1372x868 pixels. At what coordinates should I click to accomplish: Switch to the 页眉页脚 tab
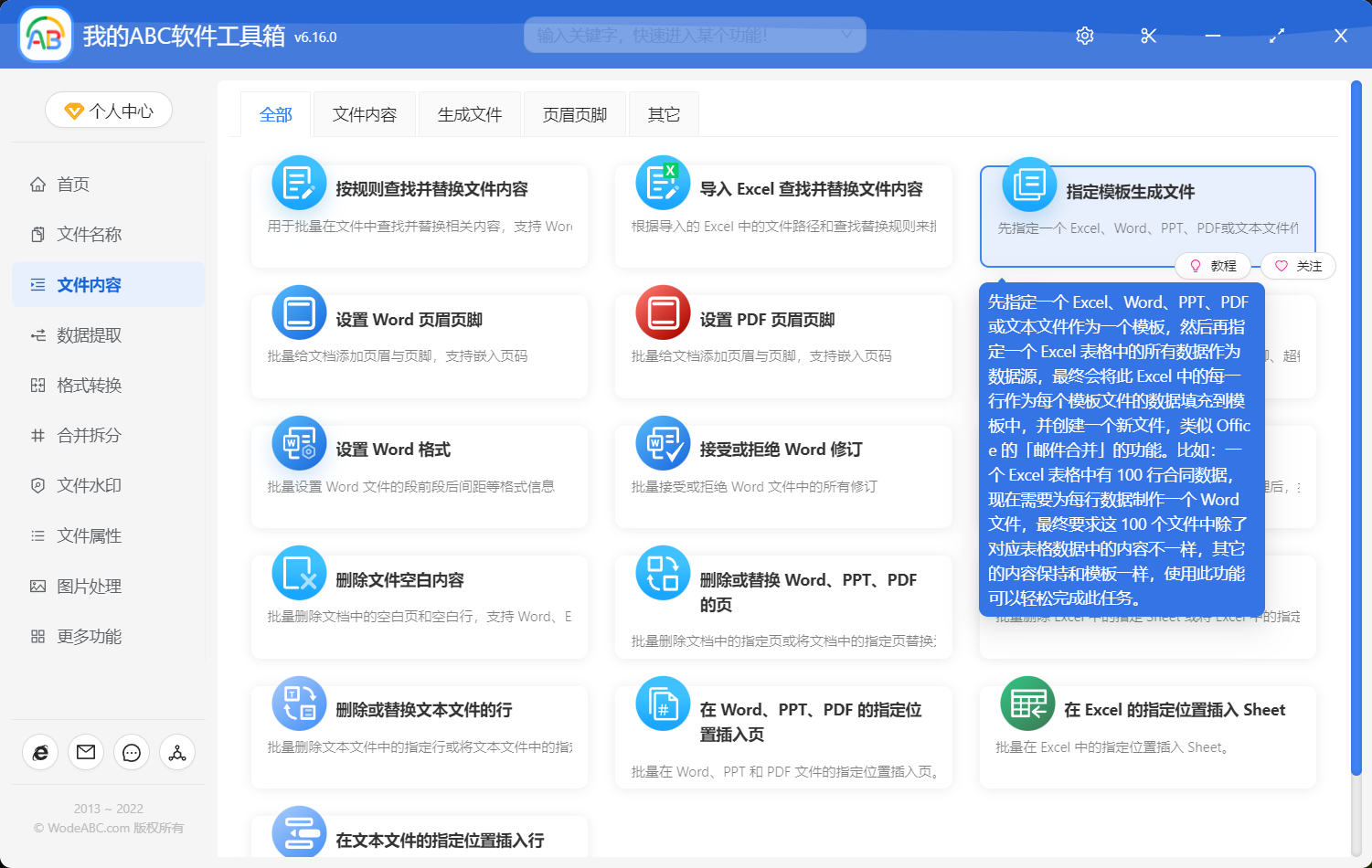[574, 113]
